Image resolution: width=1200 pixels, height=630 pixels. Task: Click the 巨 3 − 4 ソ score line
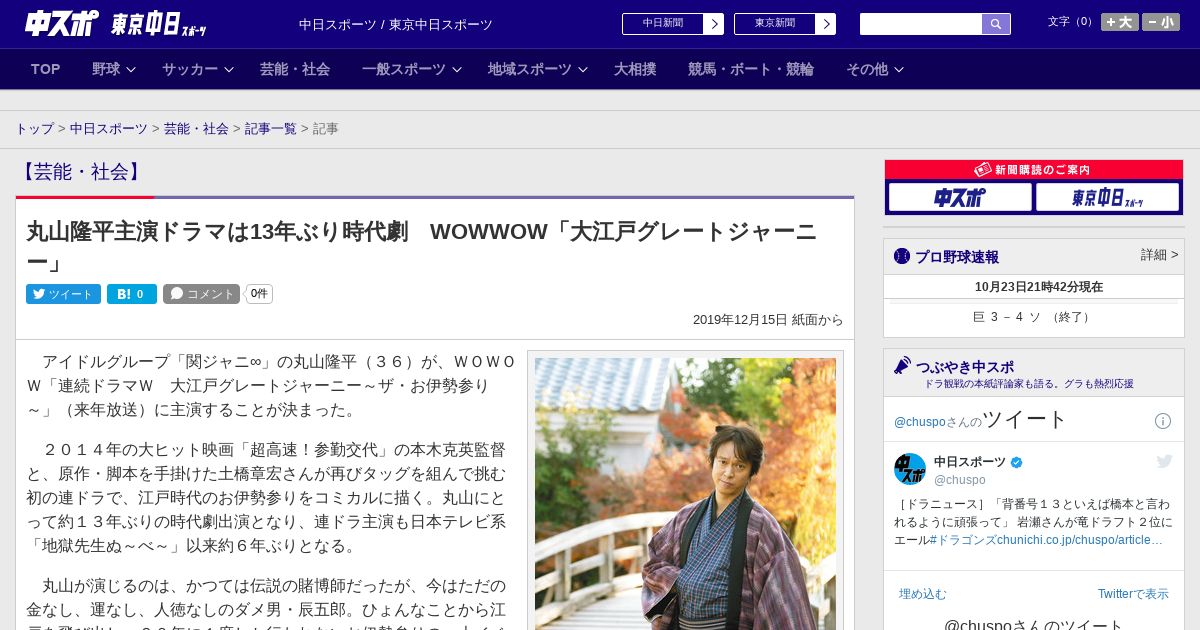[1033, 317]
